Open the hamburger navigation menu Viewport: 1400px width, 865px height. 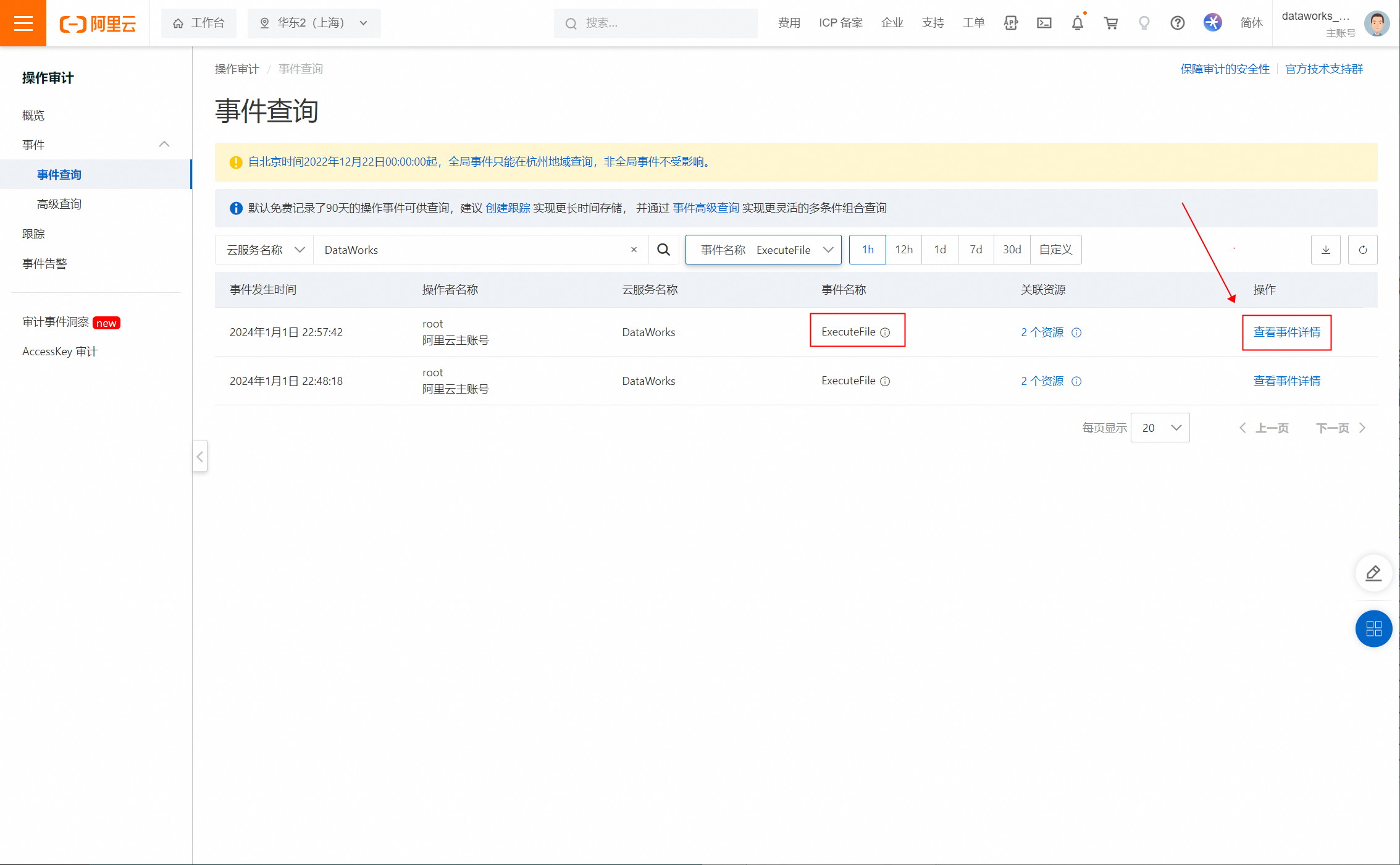pyautogui.click(x=23, y=23)
